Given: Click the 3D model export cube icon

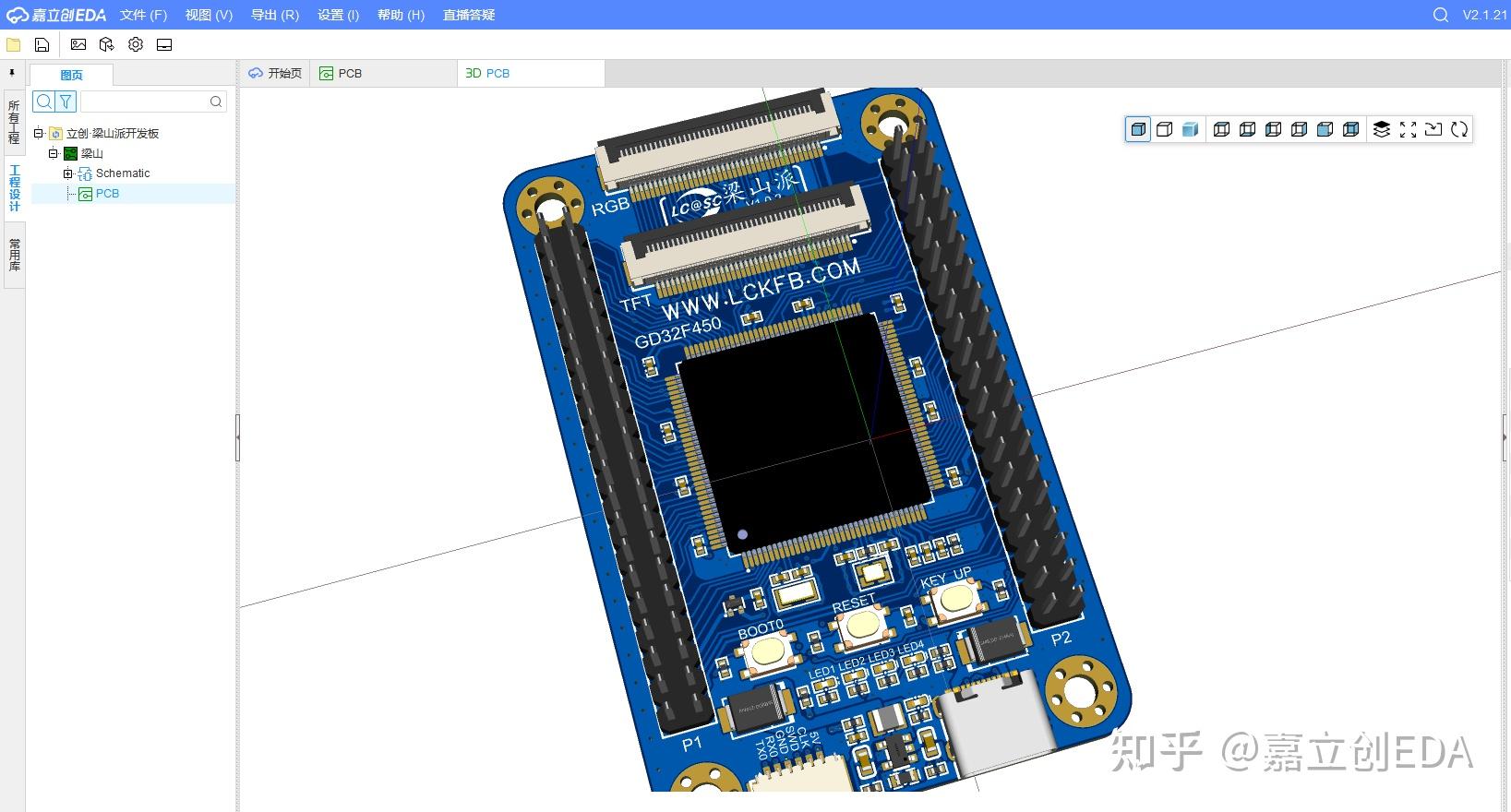Looking at the screenshot, I should click(x=107, y=44).
